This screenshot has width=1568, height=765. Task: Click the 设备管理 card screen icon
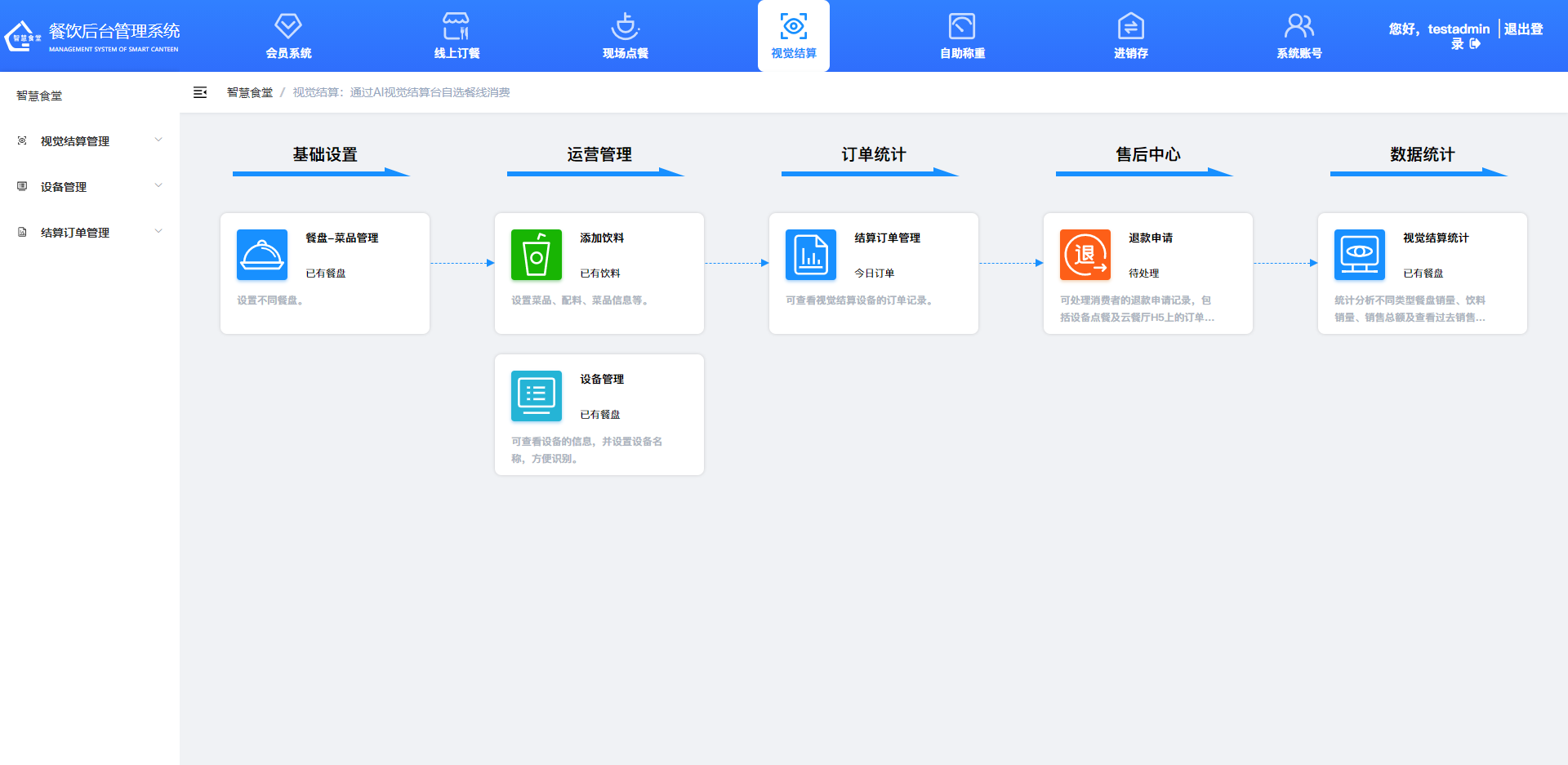[x=536, y=395]
